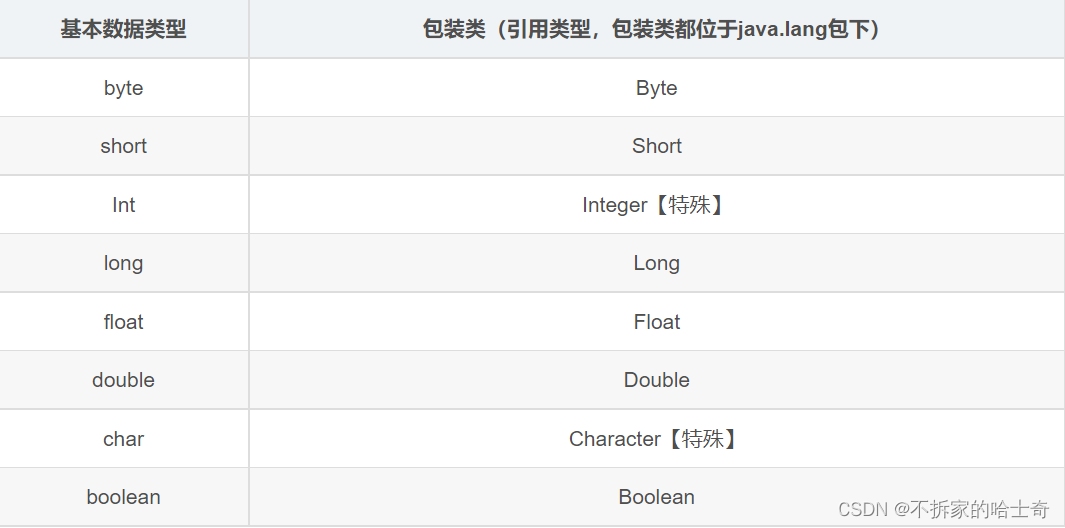Click the Long wrapper cell

coord(656,263)
